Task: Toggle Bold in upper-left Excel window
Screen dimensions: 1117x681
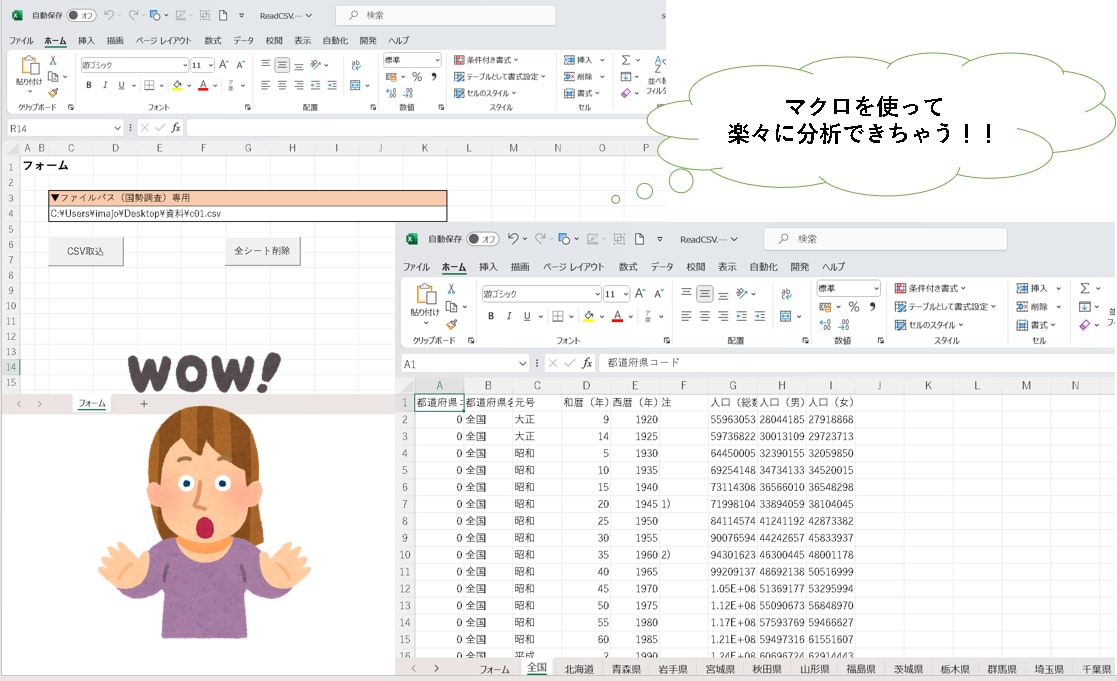Action: [88, 85]
